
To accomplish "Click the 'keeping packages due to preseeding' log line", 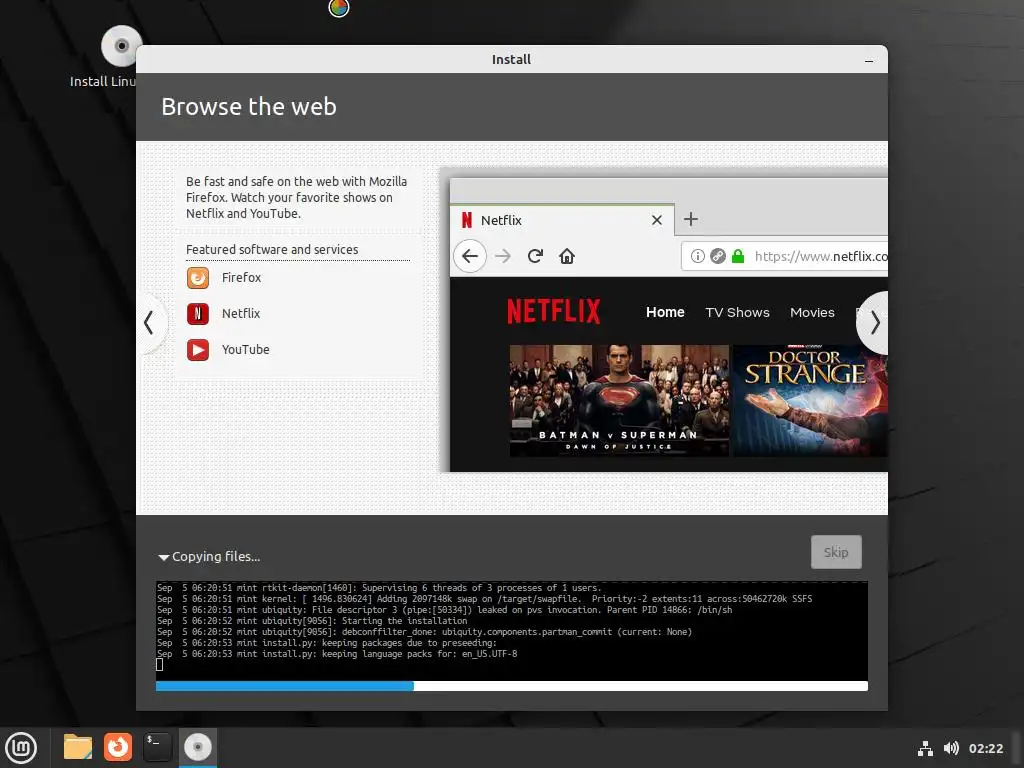I will point(327,643).
